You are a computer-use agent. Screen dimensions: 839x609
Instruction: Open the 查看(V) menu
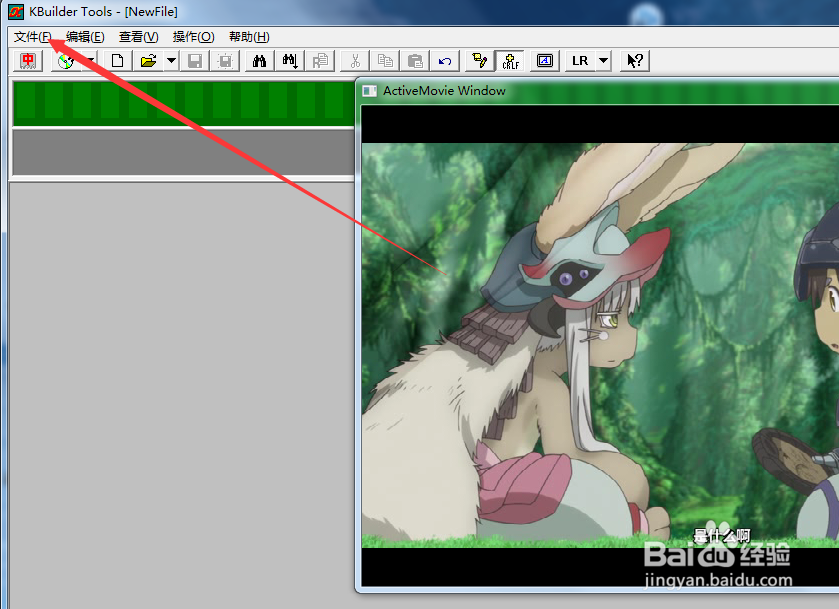tap(139, 37)
